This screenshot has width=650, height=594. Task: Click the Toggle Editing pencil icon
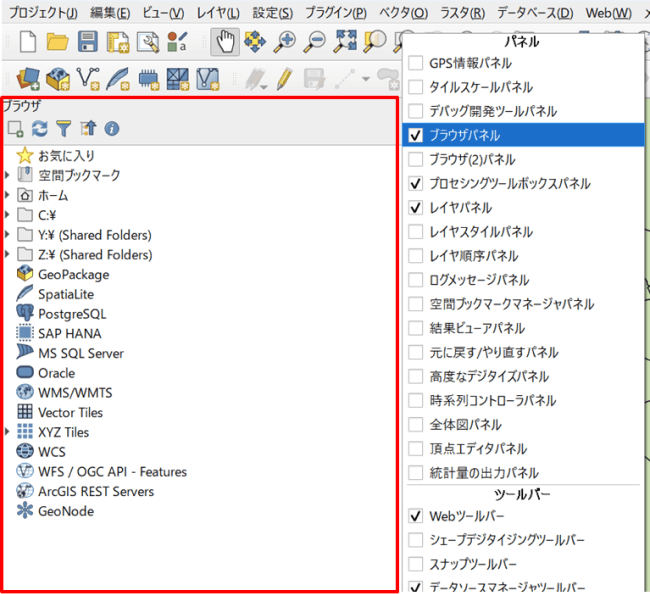click(x=284, y=77)
